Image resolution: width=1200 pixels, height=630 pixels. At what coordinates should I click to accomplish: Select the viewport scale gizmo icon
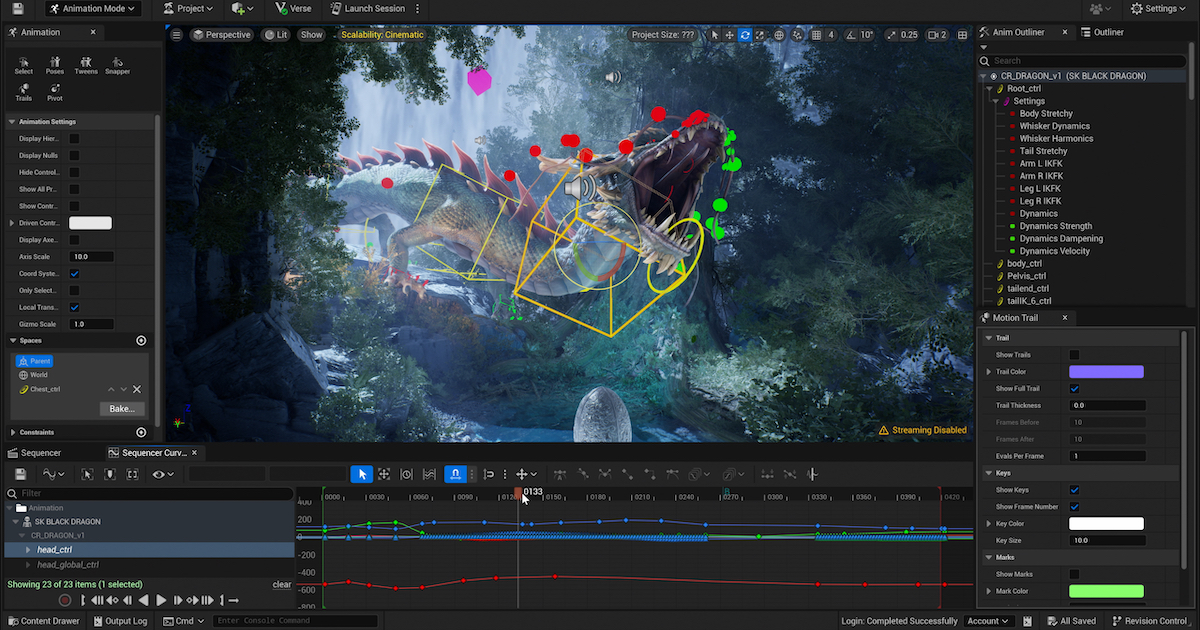click(x=760, y=35)
